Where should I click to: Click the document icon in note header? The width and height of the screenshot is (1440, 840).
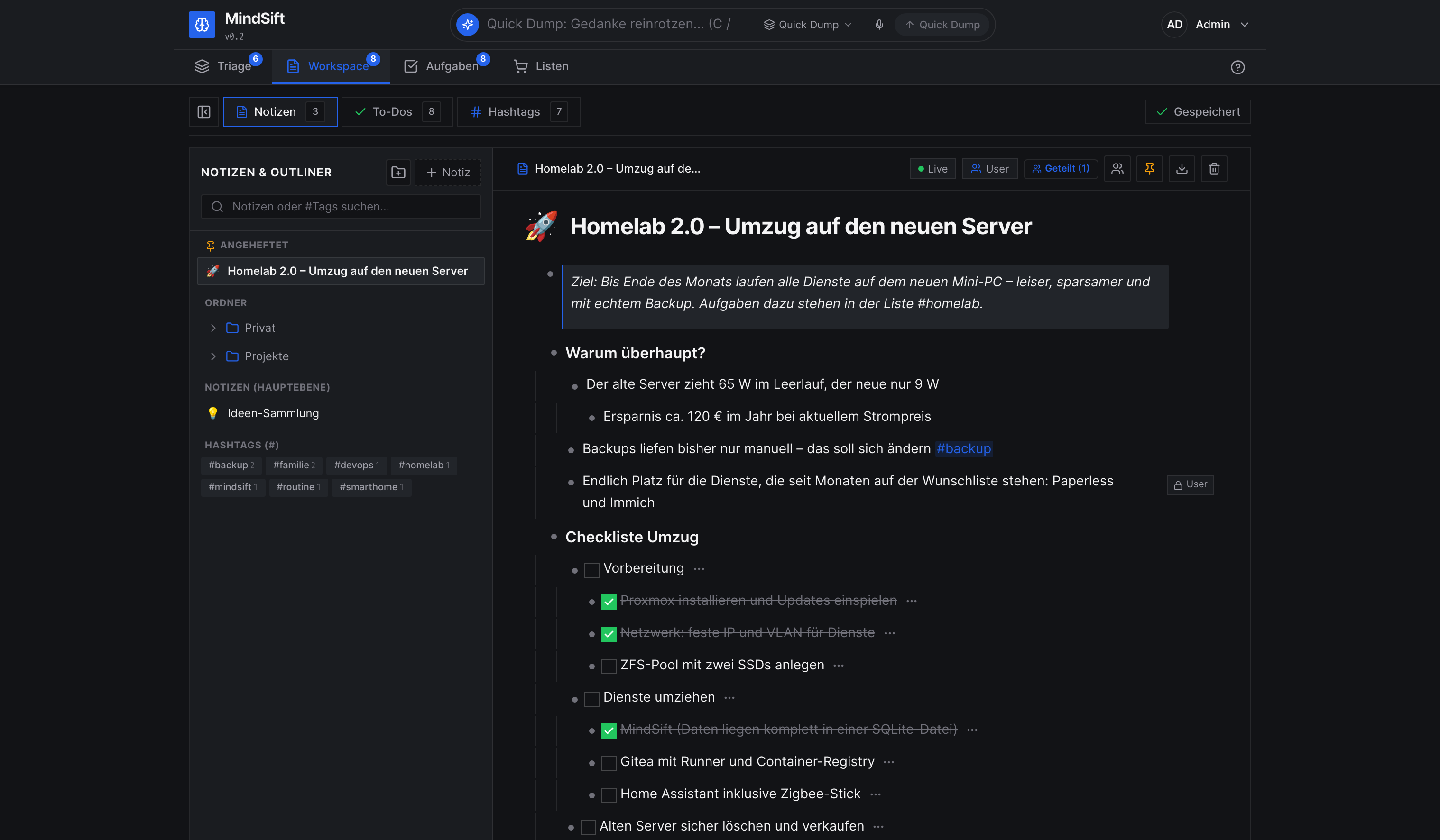pyautogui.click(x=522, y=169)
